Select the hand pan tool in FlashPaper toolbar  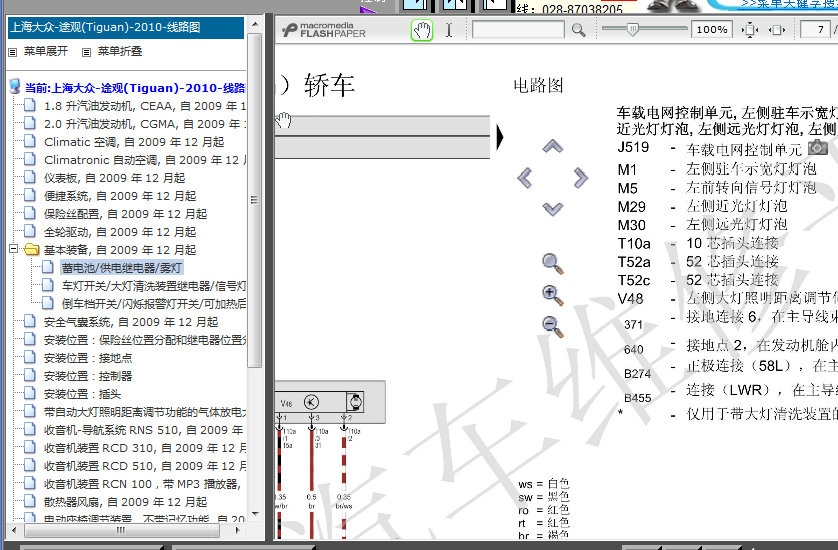coord(422,30)
